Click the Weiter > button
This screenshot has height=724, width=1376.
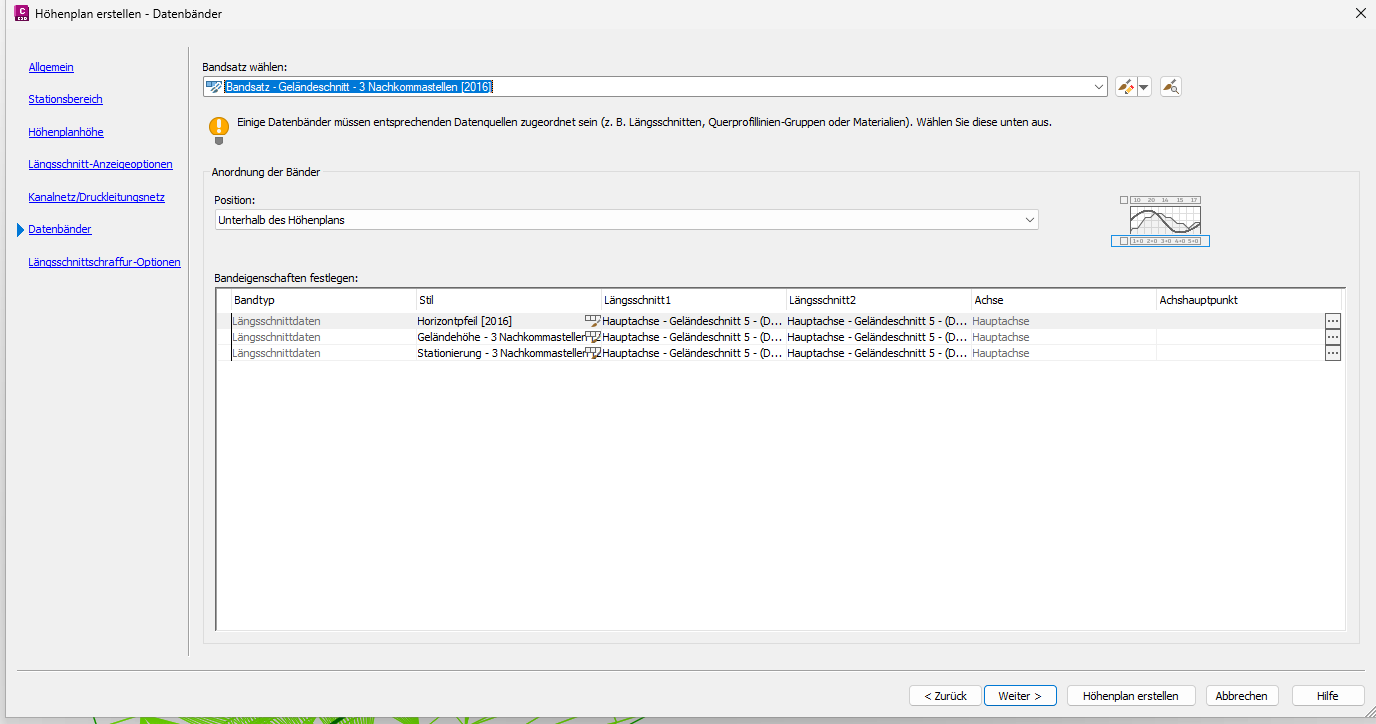click(1020, 696)
